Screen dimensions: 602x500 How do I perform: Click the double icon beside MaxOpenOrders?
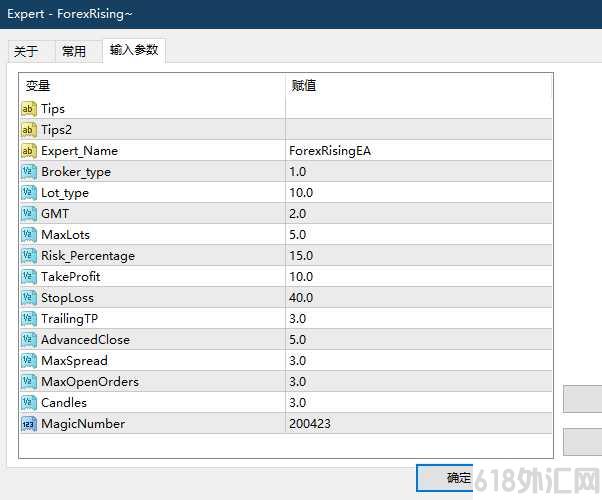point(29,382)
